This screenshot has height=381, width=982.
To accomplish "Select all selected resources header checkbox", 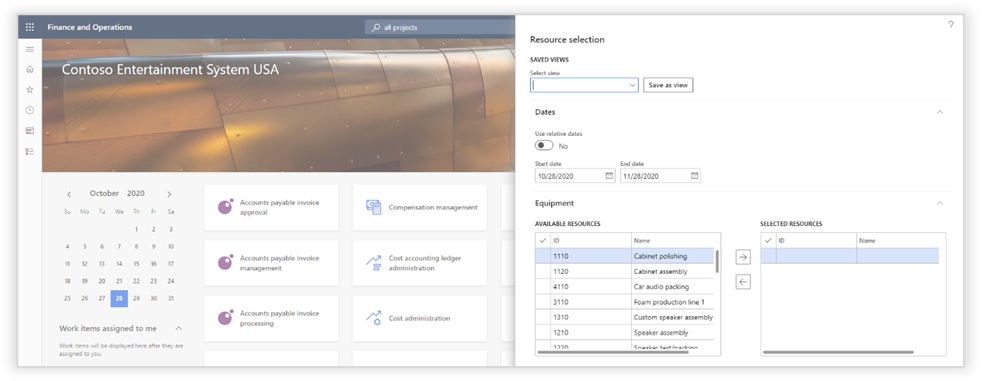I will point(768,240).
